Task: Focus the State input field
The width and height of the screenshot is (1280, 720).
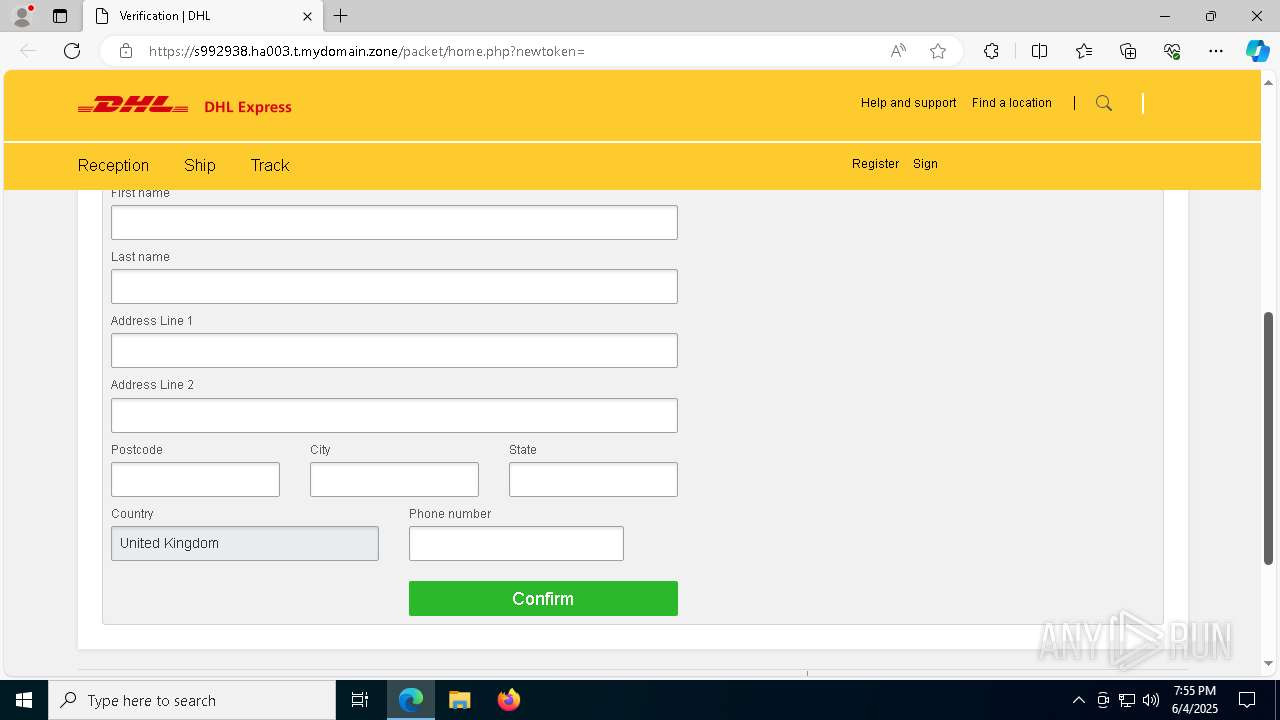Action: 593,479
